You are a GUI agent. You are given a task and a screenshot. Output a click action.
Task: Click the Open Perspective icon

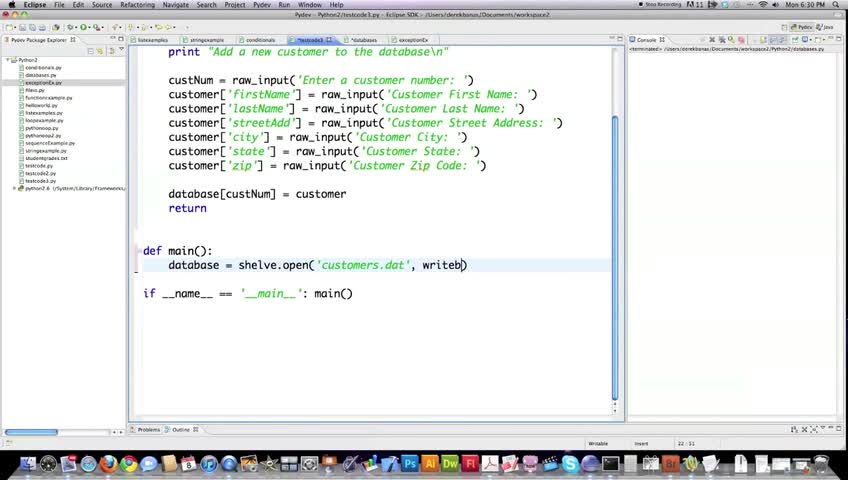click(x=784, y=27)
